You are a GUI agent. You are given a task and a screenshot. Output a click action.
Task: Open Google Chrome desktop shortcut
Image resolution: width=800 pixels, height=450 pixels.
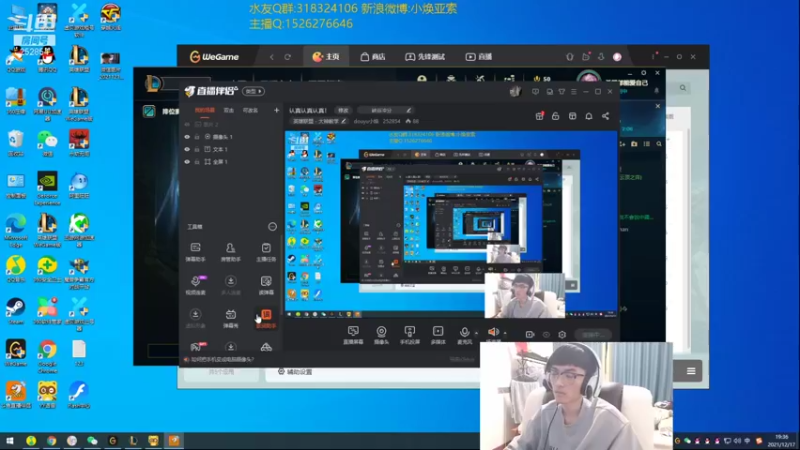point(47,356)
